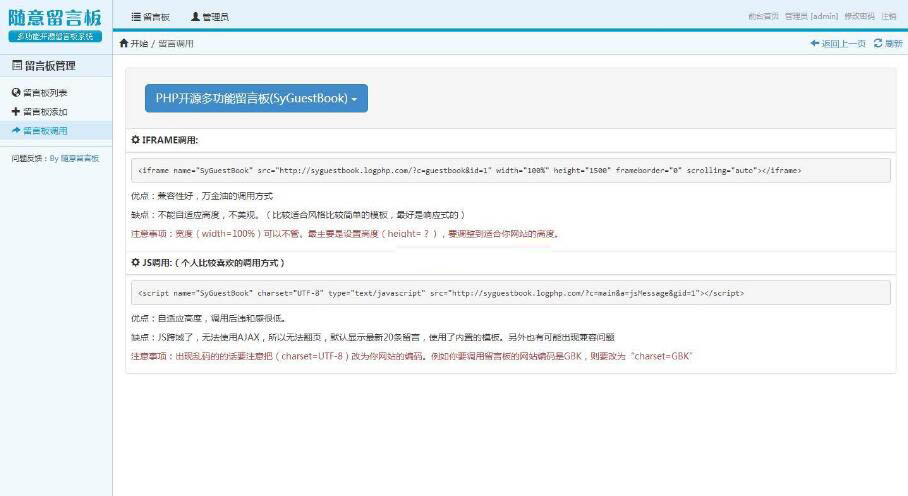Click the 留言调用 breadcrumb text

pos(176,43)
